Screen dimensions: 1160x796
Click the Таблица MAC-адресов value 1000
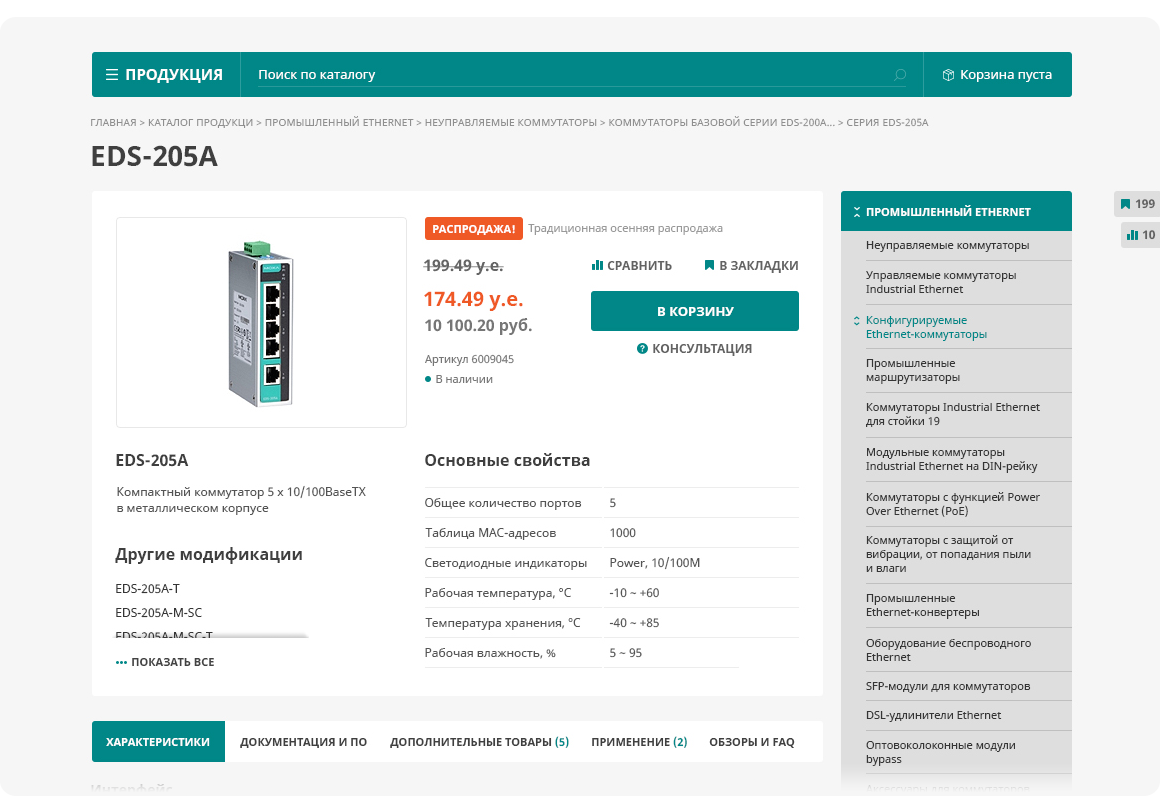click(622, 533)
